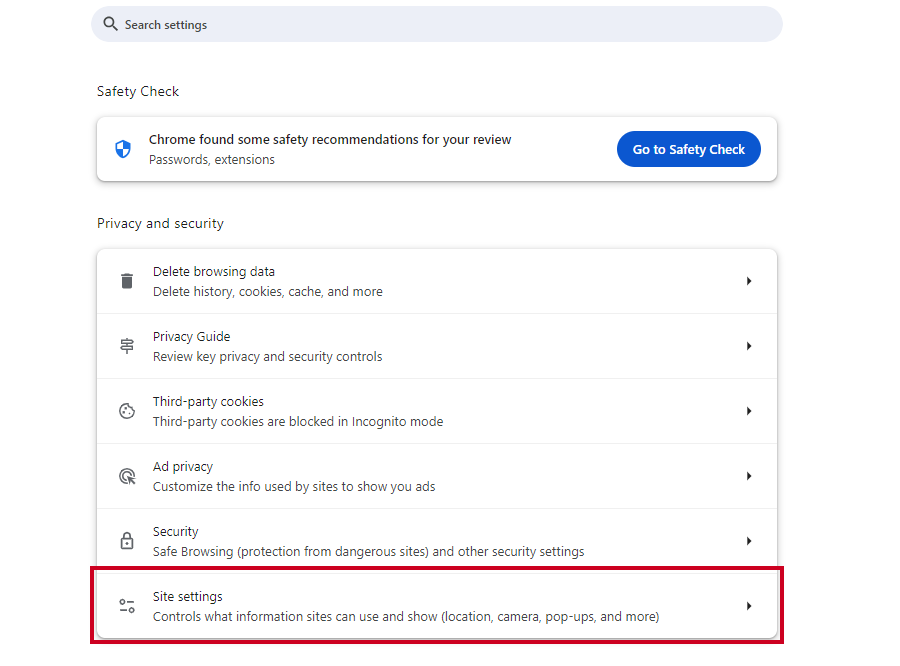Open the Privacy Guide title
Image resolution: width=900 pixels, height=666 pixels.
[x=191, y=336]
